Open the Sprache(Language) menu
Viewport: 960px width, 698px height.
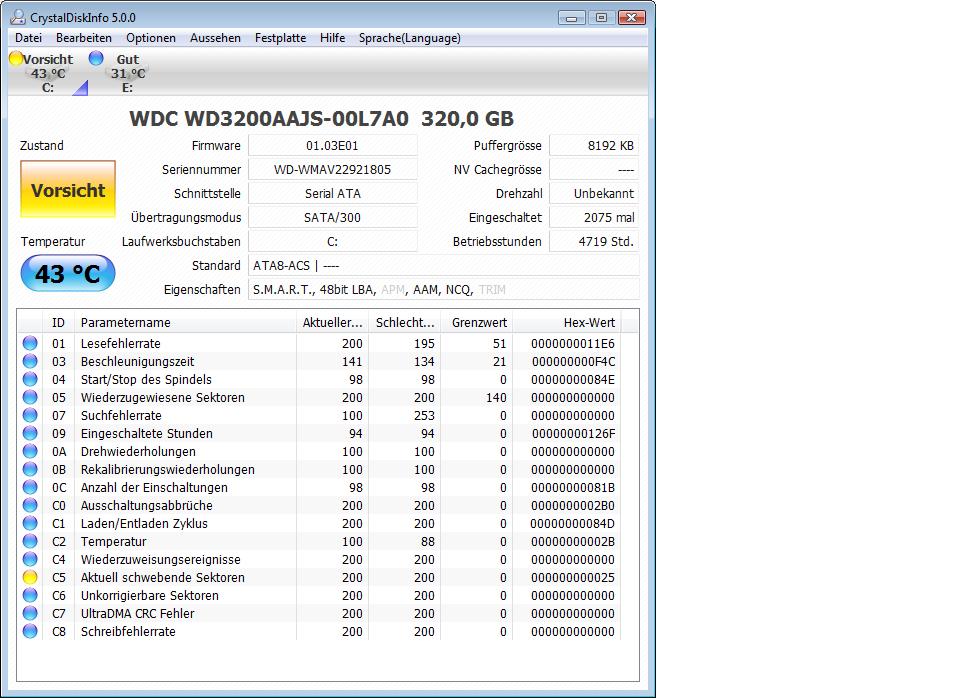[410, 38]
